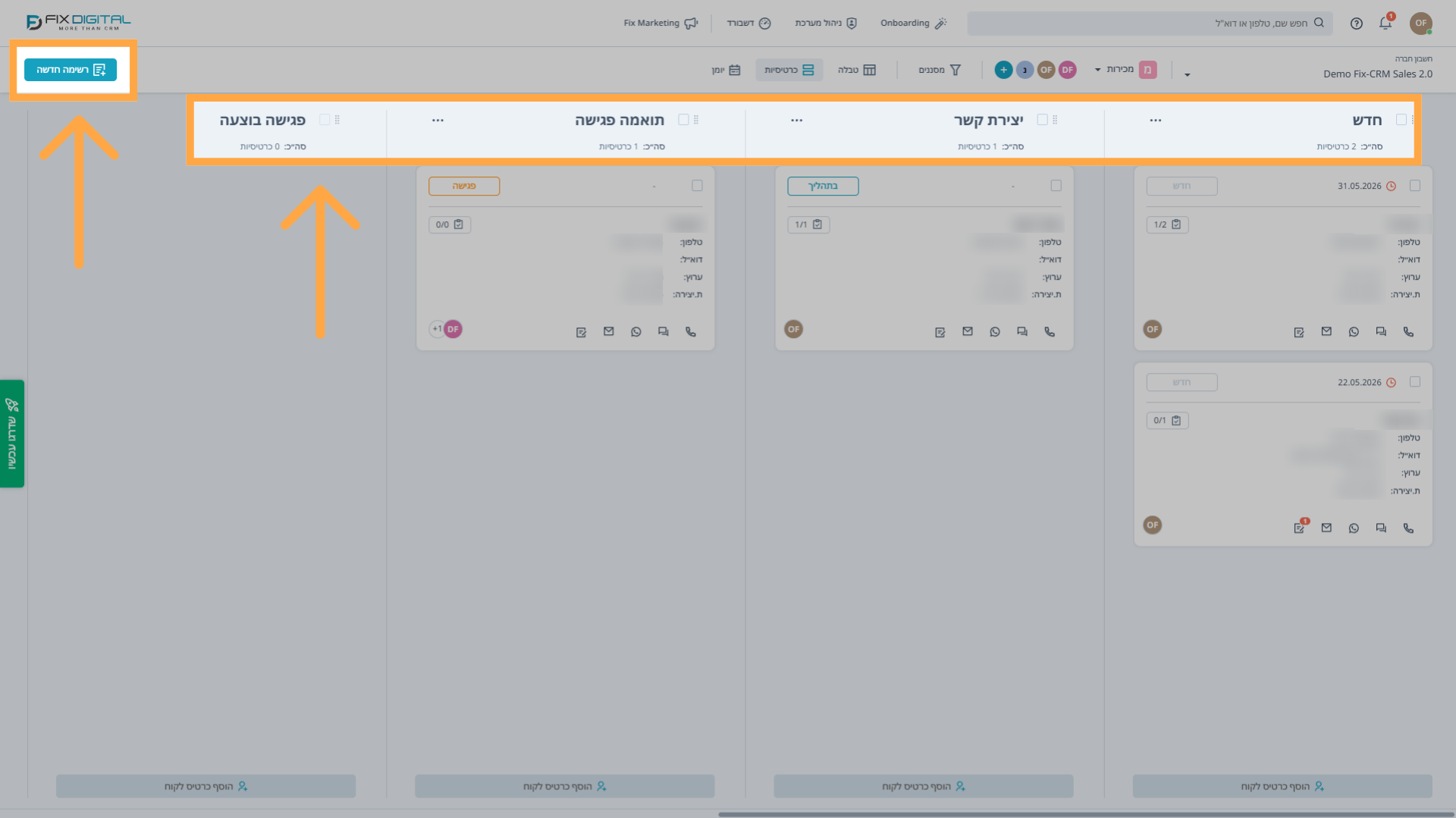Click the search field for name or phone
The height and width of the screenshot is (818, 1456).
pos(1150,24)
